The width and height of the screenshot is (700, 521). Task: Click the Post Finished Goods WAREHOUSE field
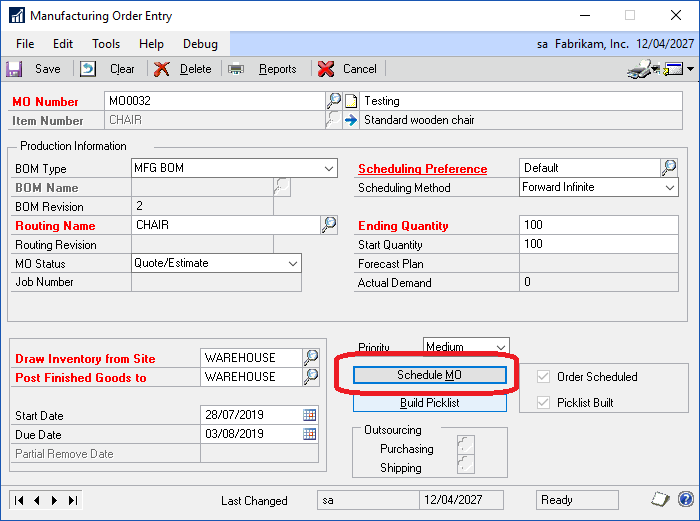tap(251, 377)
